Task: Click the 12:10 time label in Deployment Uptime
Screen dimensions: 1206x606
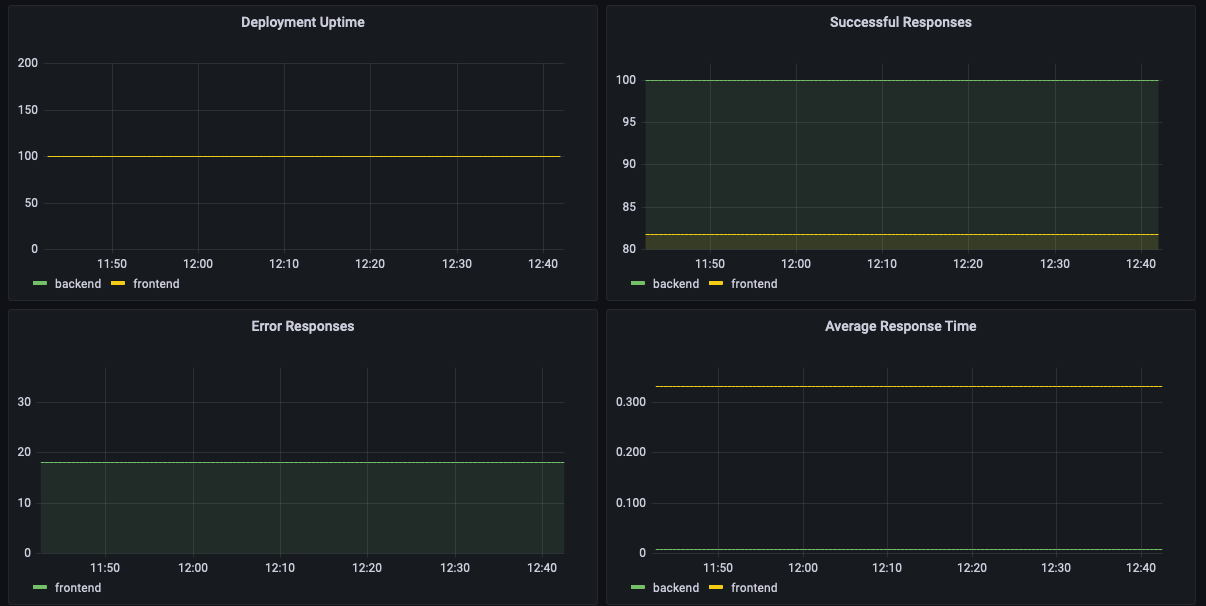Action: click(283, 263)
